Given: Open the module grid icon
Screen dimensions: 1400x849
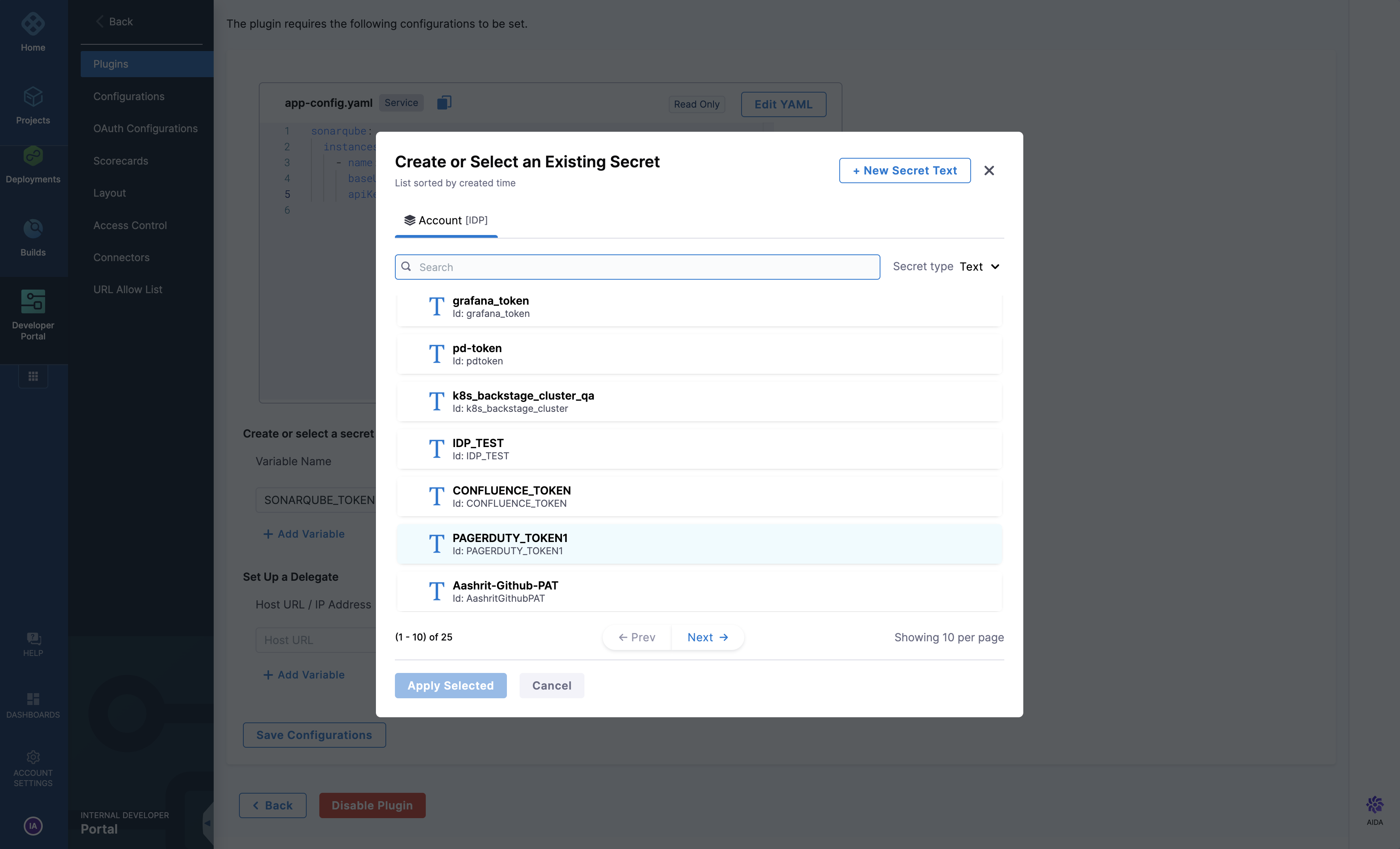Looking at the screenshot, I should click(x=33, y=376).
